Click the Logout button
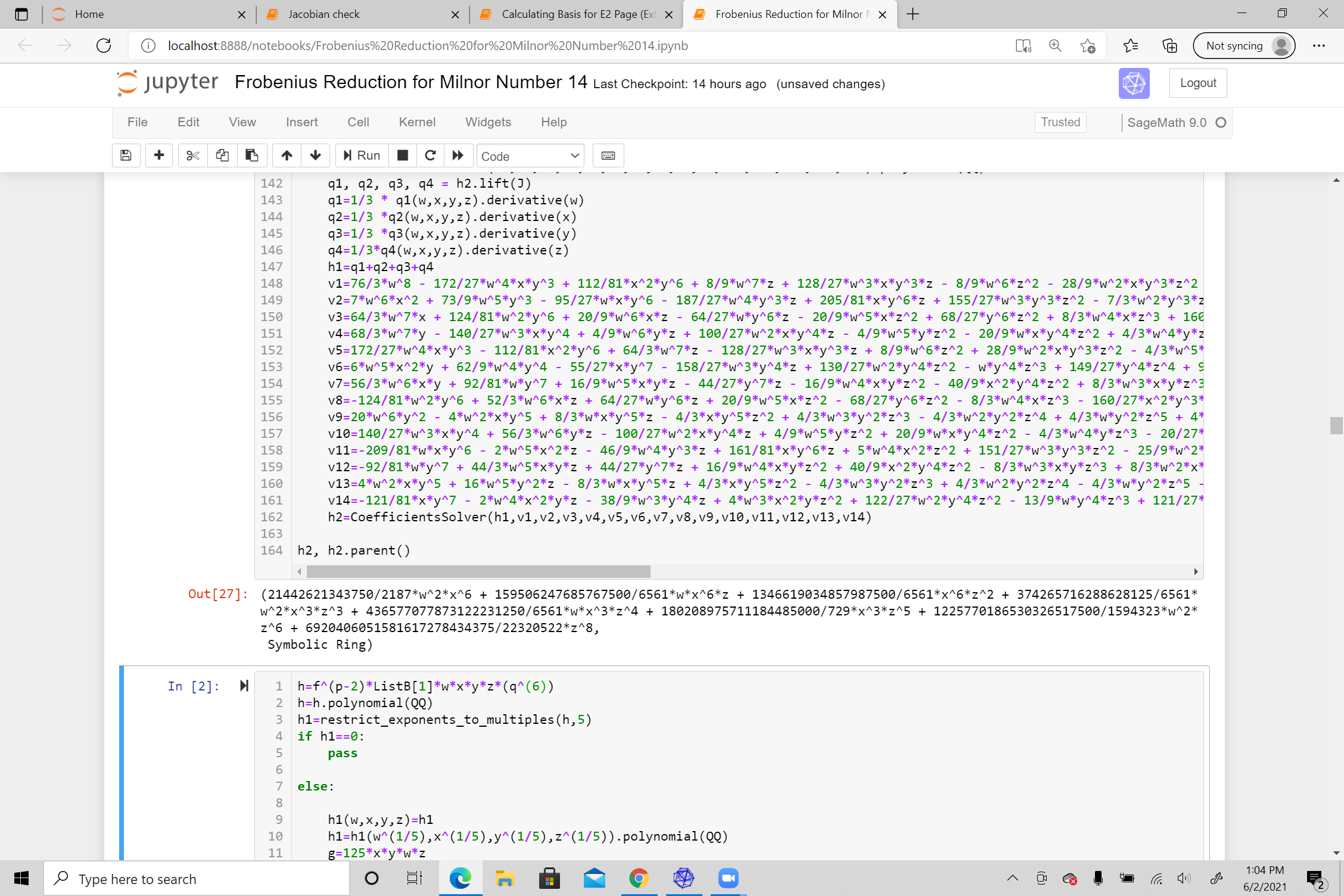1344x896 pixels. click(1197, 83)
